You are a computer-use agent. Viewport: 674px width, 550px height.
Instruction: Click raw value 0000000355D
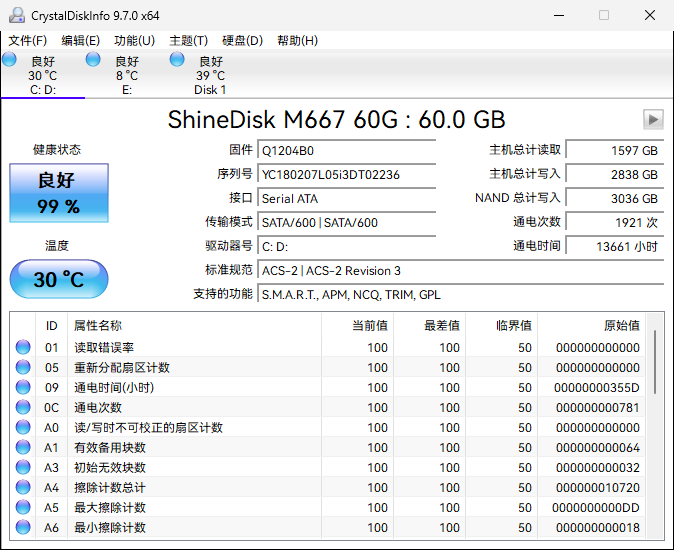[x=597, y=388]
